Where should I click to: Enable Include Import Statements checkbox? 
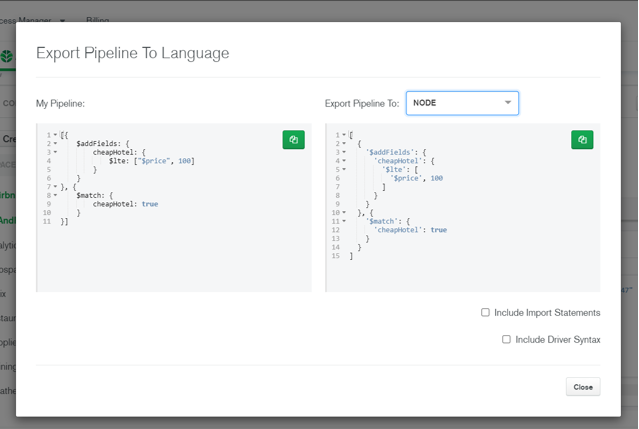pos(485,312)
